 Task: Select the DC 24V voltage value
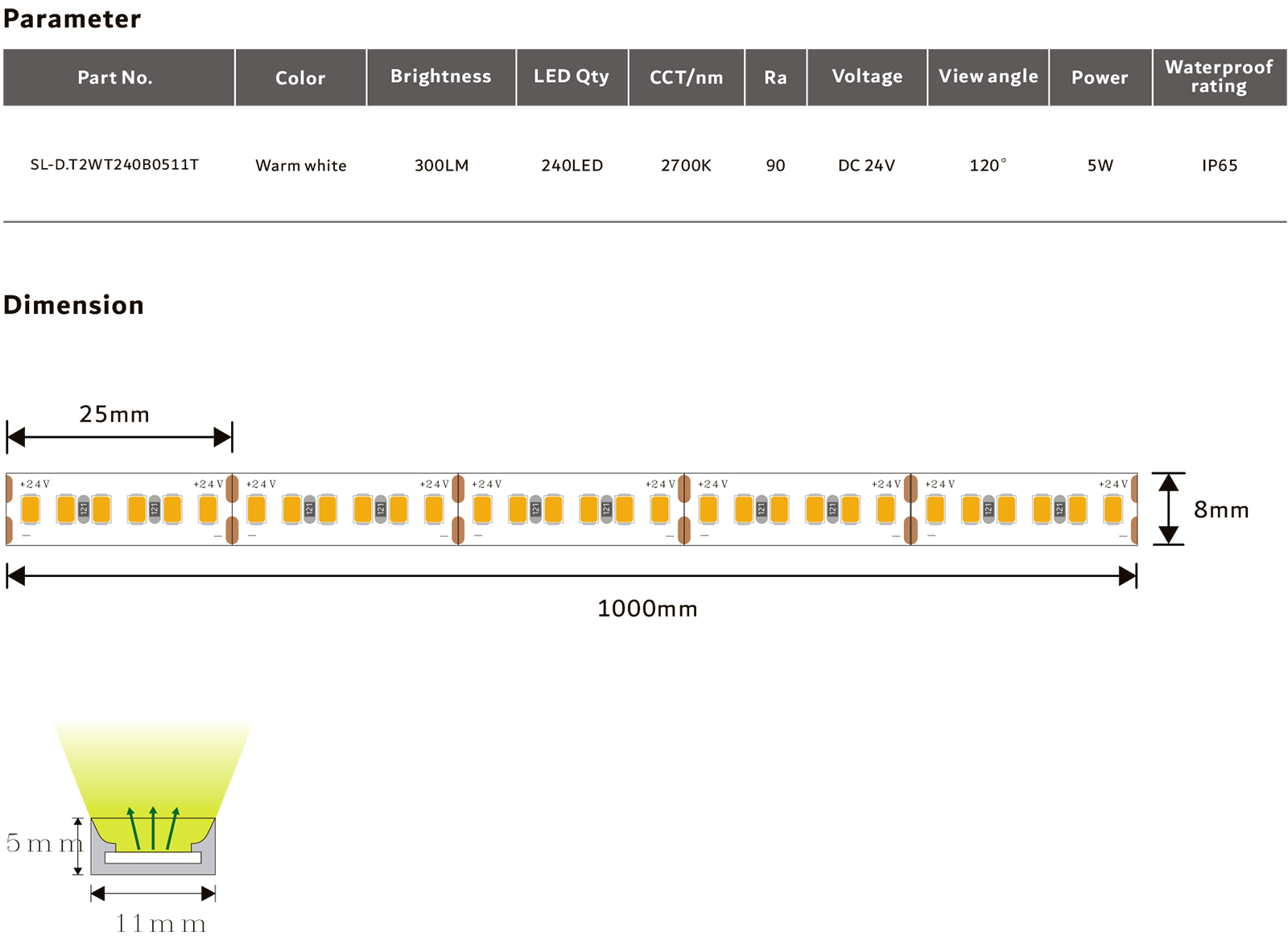pyautogui.click(x=866, y=166)
